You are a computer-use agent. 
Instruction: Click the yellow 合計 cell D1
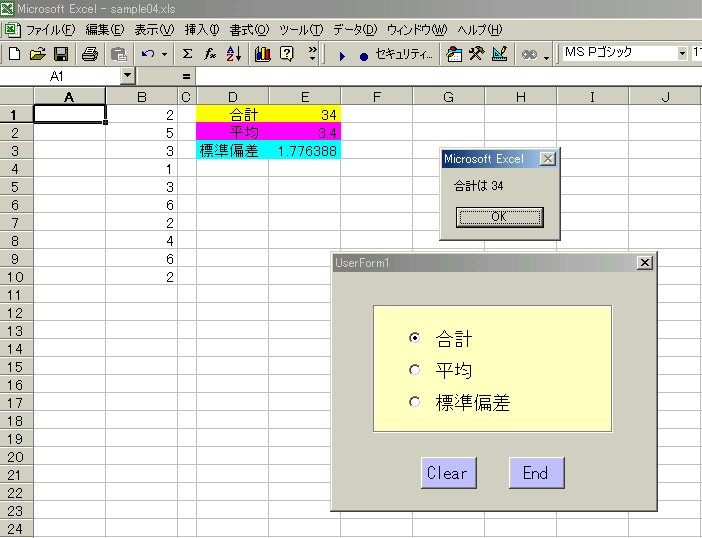232,114
